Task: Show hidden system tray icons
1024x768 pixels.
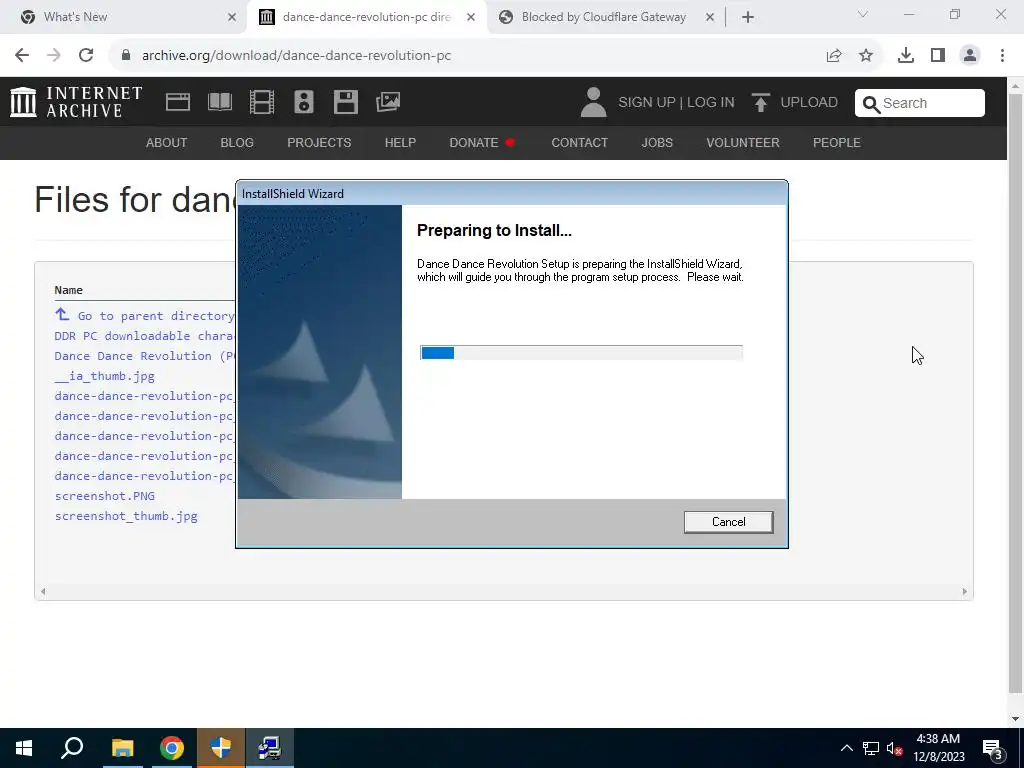Action: [x=846, y=748]
